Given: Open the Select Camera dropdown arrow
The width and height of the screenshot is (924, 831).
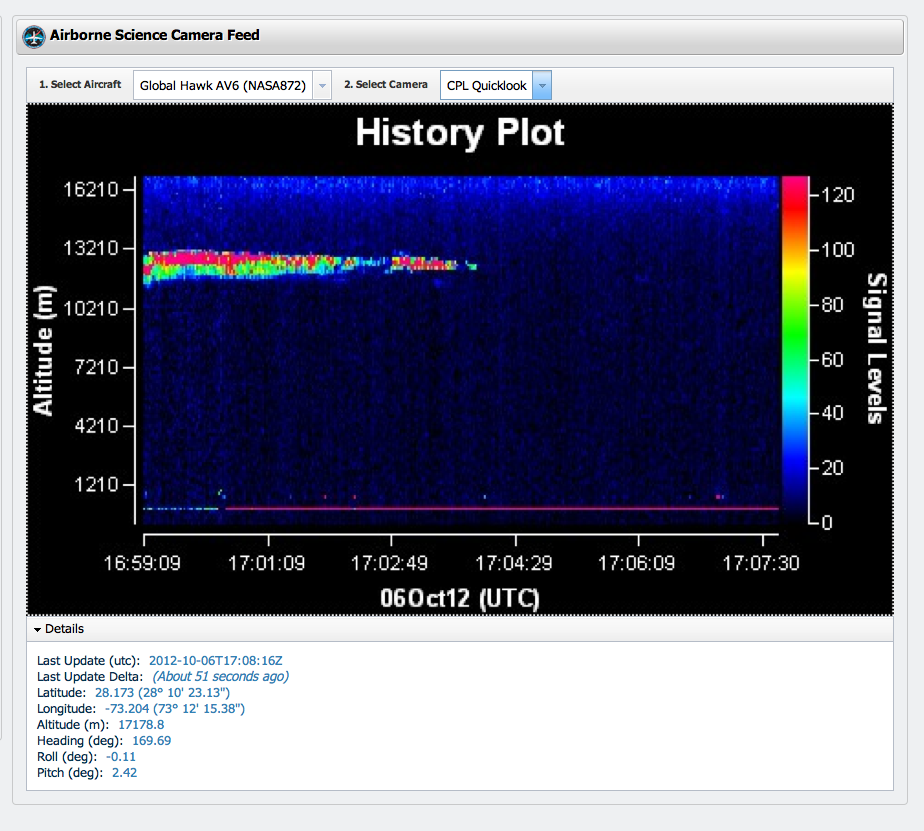Looking at the screenshot, I should pos(541,86).
